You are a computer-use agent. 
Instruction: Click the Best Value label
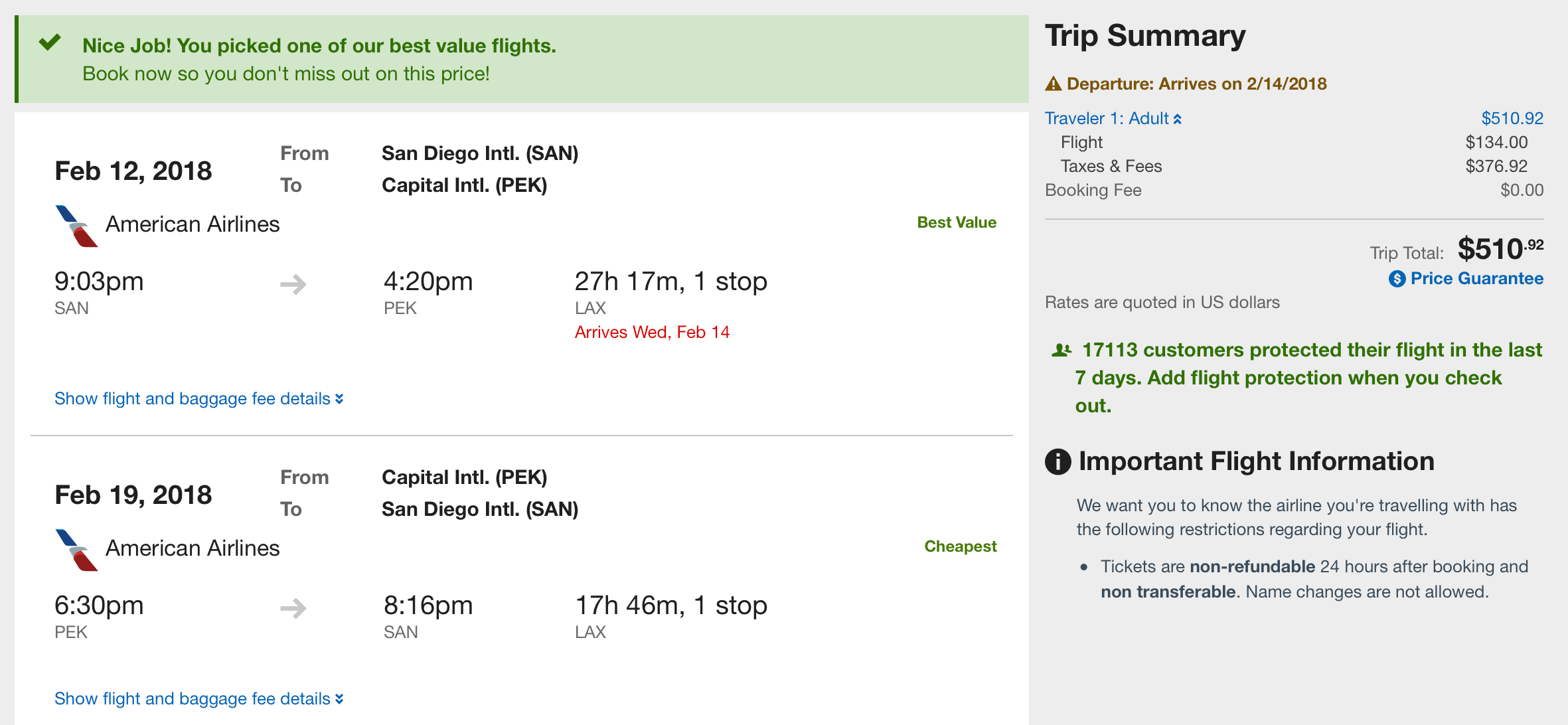957,222
